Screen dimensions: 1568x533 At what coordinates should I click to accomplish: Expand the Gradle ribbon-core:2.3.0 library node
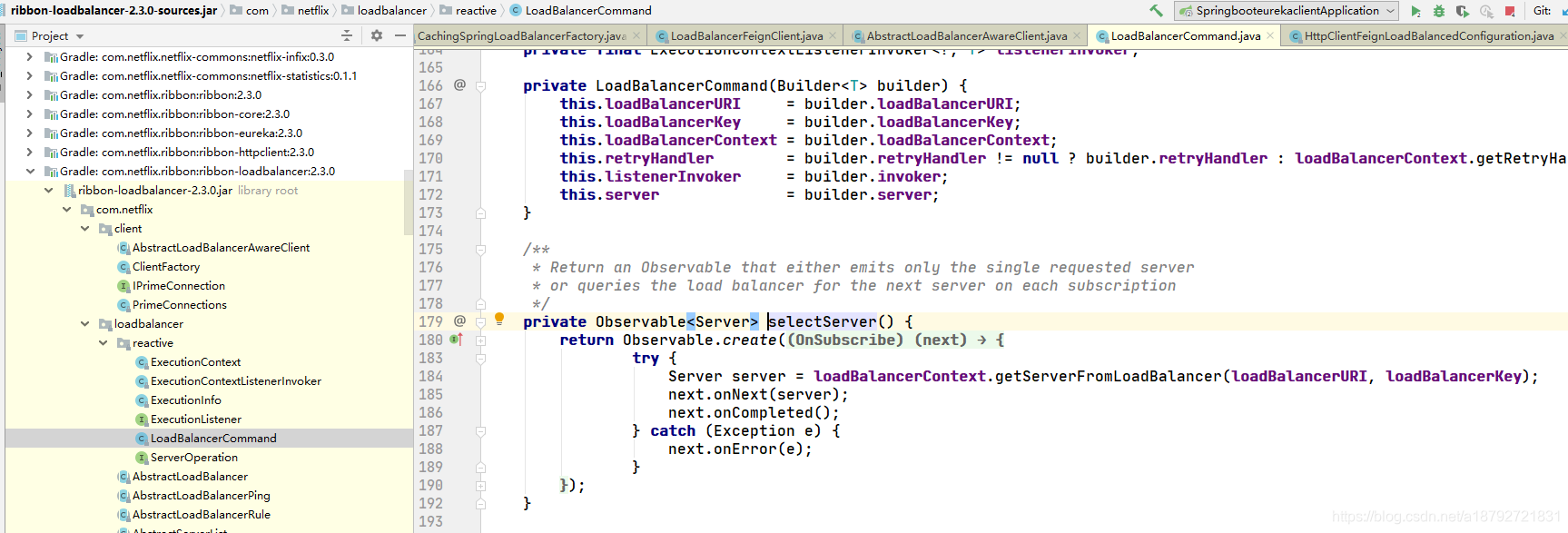[x=30, y=114]
